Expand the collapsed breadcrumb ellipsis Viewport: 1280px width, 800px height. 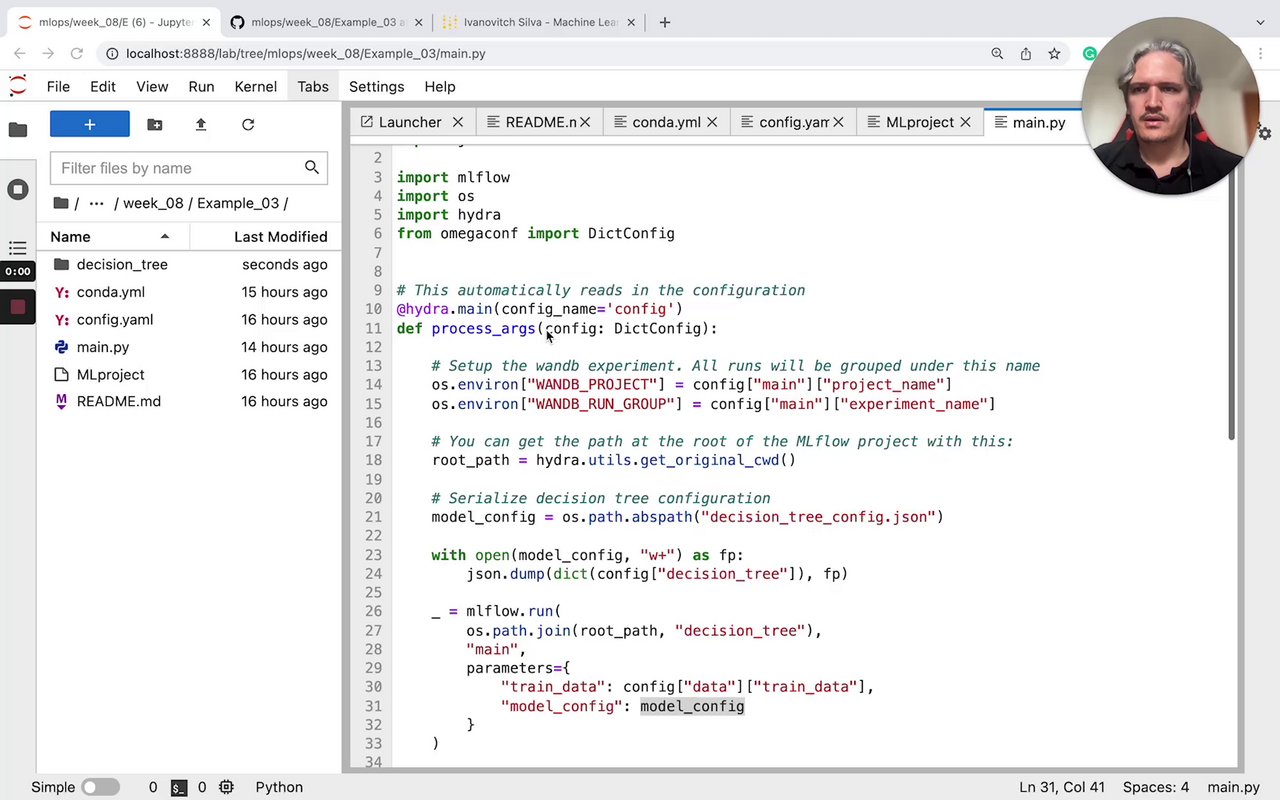coord(96,203)
